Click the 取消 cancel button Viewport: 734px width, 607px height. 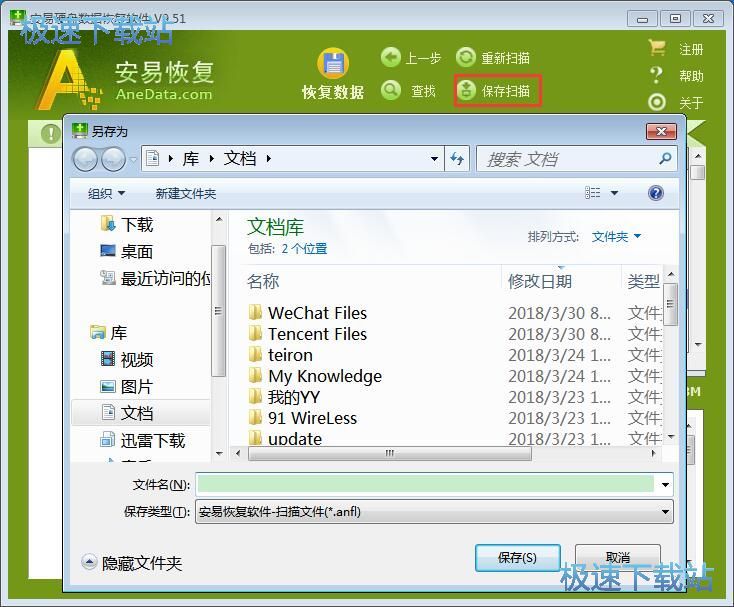coord(618,558)
